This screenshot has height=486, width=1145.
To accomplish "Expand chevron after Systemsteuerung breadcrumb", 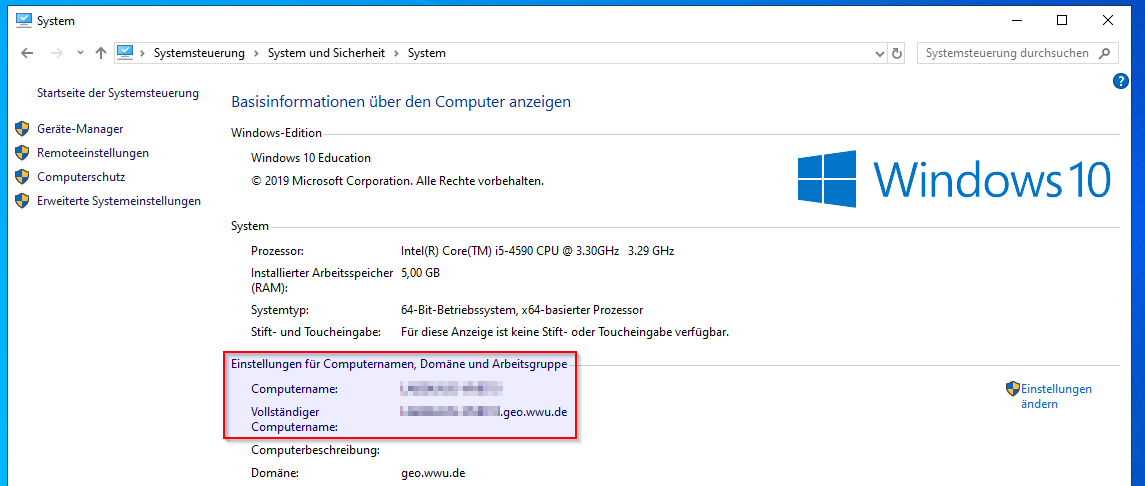I will pyautogui.click(x=257, y=53).
